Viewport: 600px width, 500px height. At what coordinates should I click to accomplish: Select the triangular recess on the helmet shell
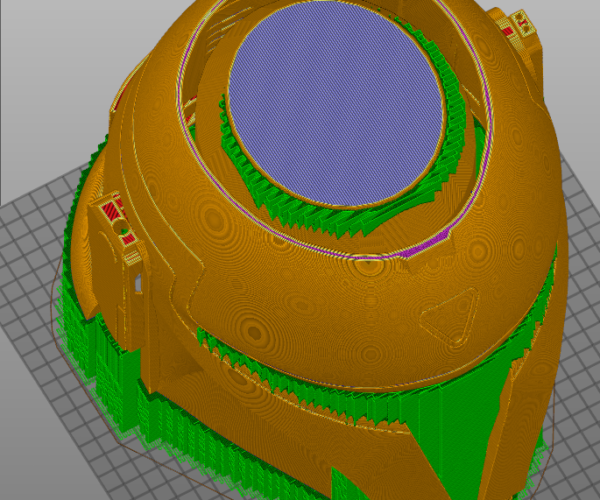click(x=450, y=316)
